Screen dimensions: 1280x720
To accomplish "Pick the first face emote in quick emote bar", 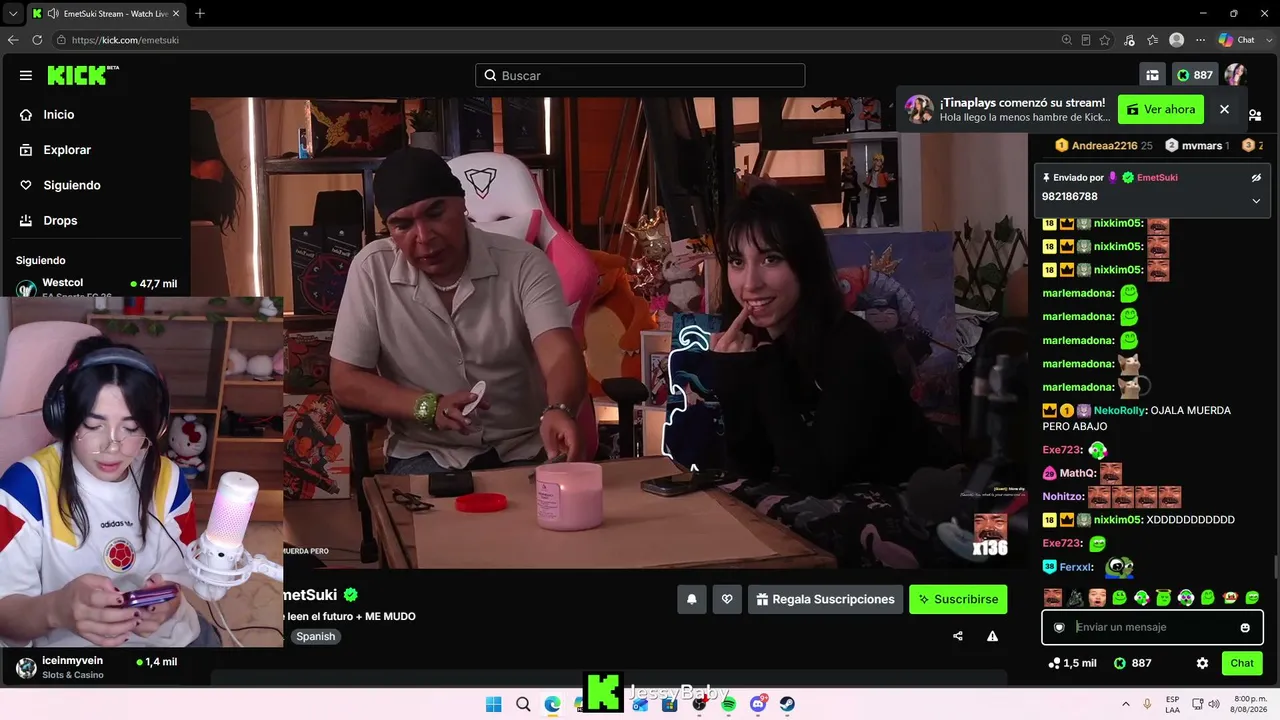I will [x=1052, y=598].
